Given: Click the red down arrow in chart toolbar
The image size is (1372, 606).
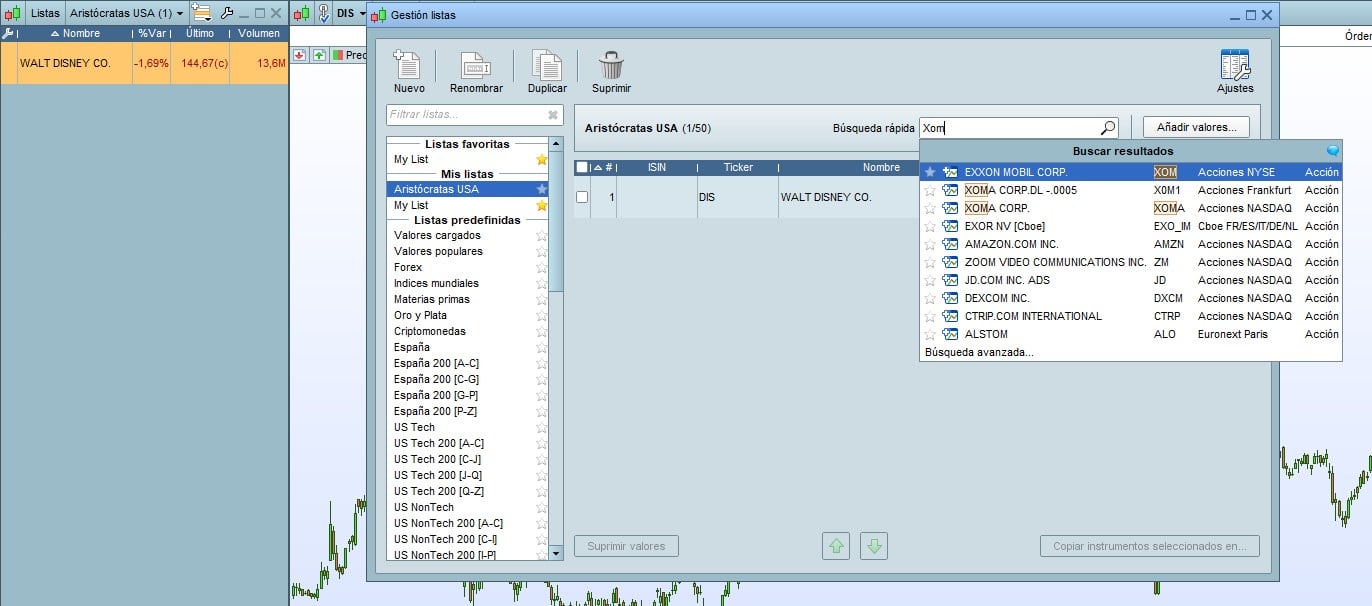Looking at the screenshot, I should pos(299,55).
